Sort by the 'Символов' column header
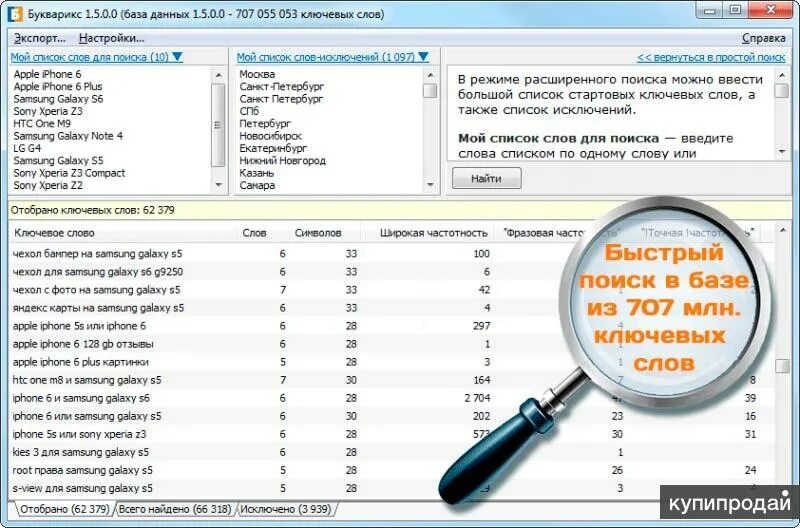This screenshot has width=800, height=528. pos(318,233)
